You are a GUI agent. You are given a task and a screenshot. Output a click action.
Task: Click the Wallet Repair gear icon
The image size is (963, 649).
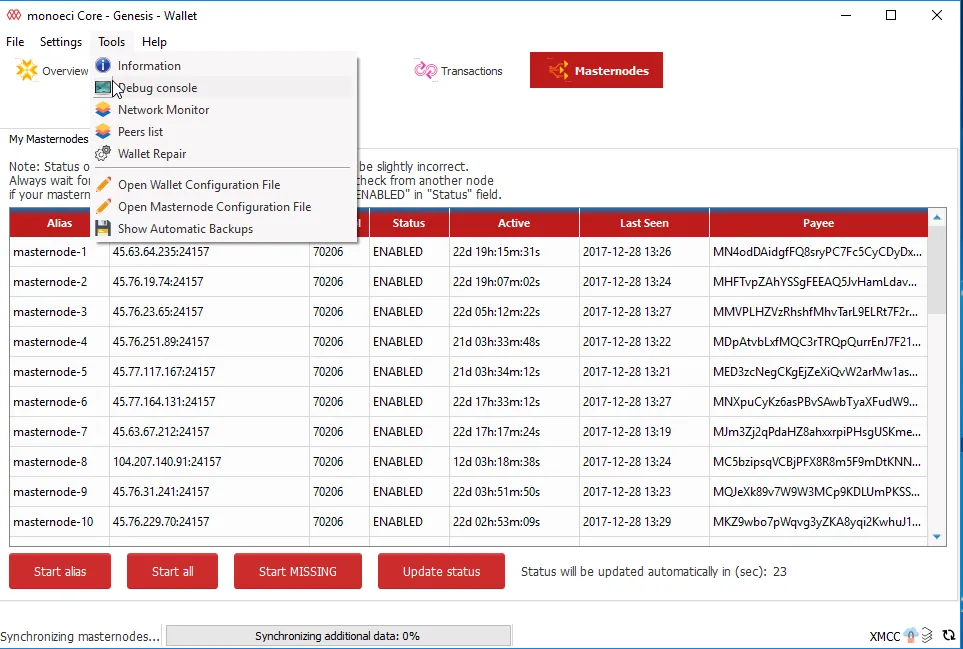click(103, 154)
